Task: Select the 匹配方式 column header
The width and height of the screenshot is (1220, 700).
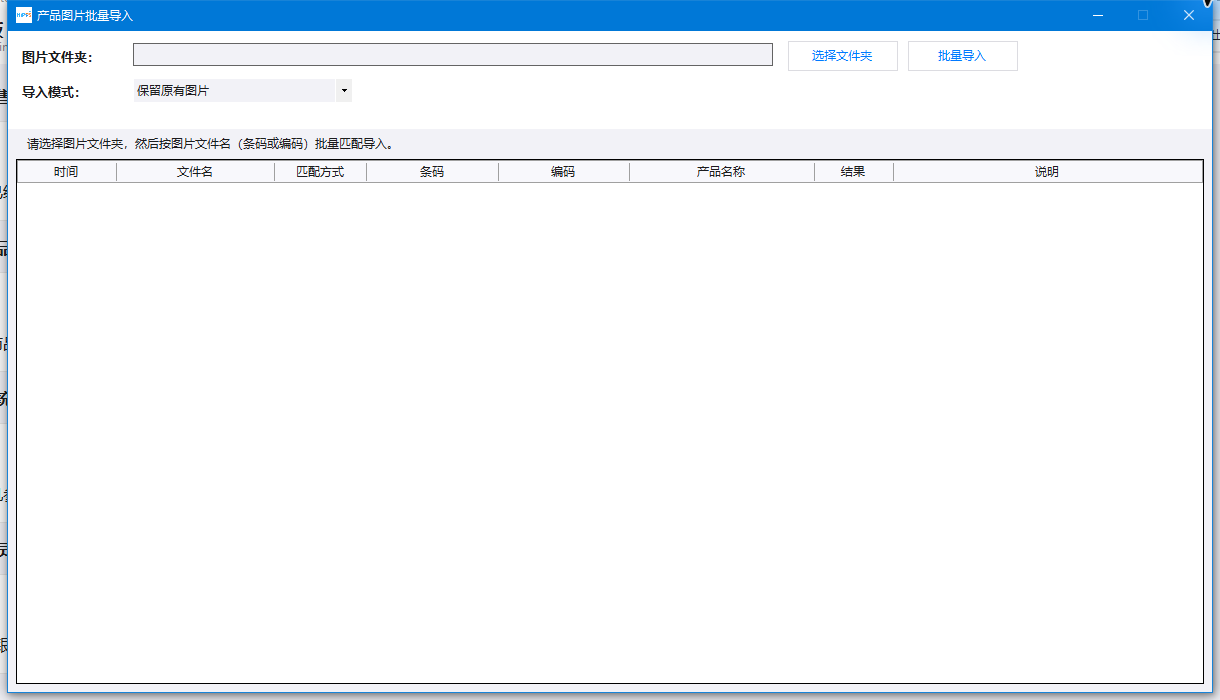Action: (320, 172)
